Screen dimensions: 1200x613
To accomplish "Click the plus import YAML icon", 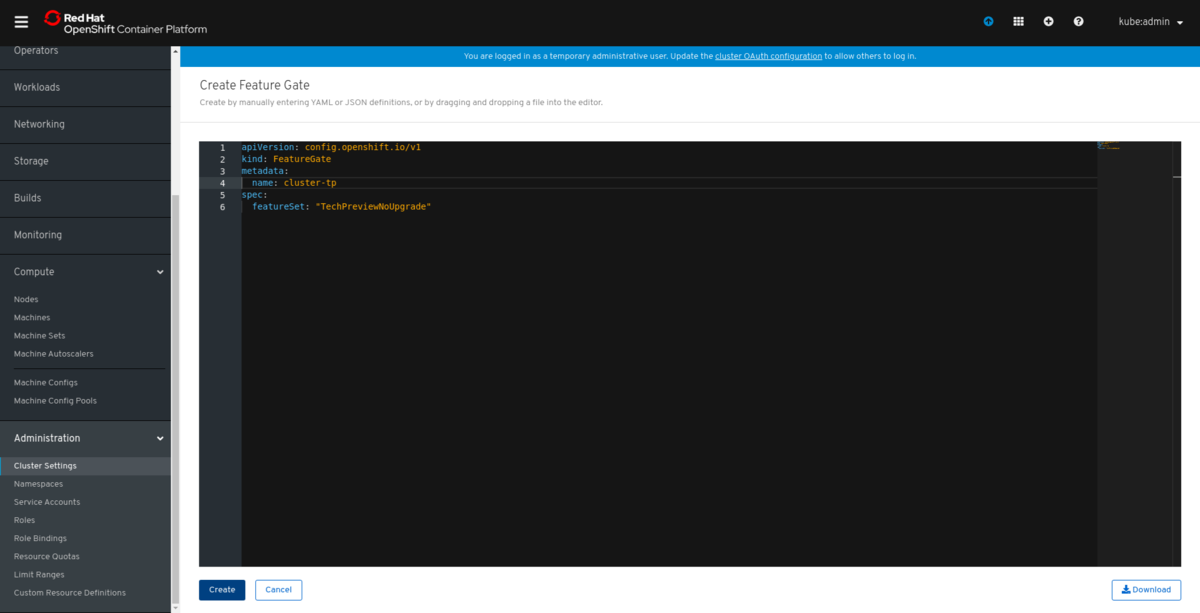I will click(1048, 21).
